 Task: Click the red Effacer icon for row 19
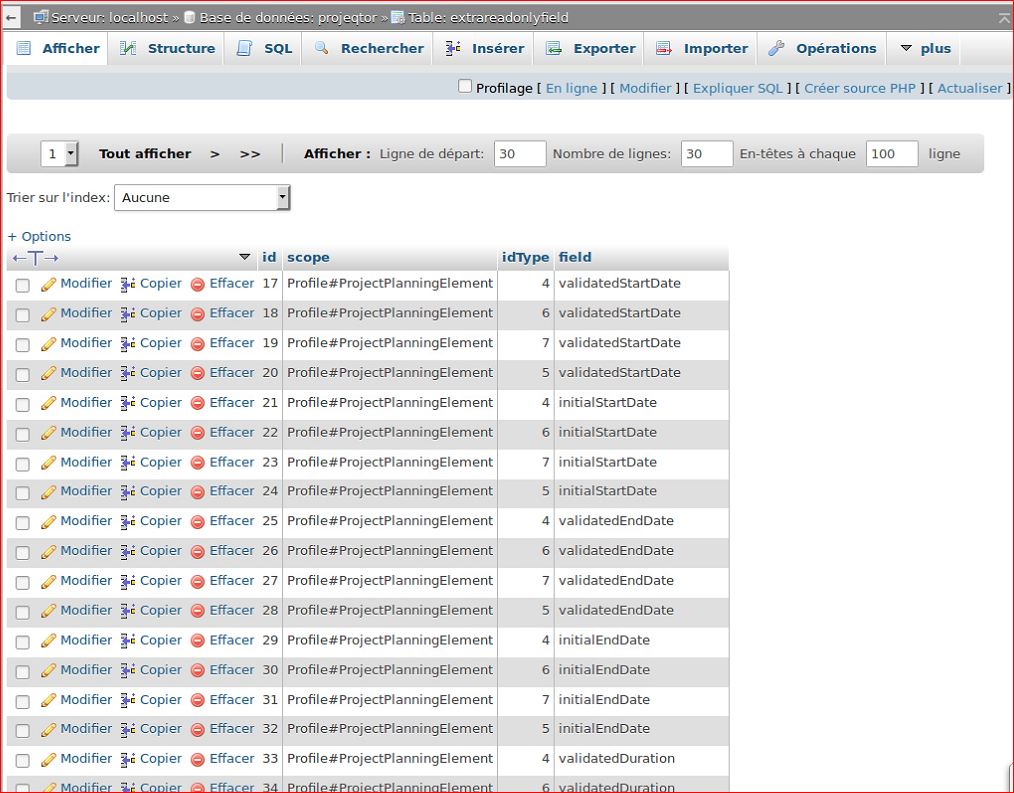(x=197, y=344)
